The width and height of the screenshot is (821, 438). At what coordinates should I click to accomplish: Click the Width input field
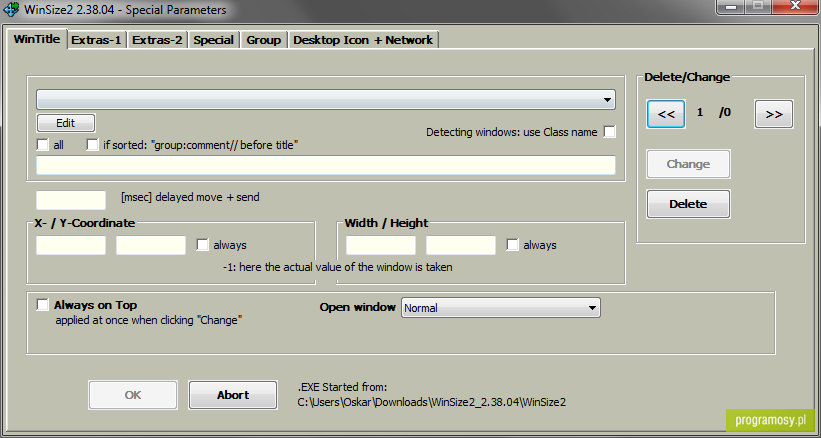coord(381,245)
